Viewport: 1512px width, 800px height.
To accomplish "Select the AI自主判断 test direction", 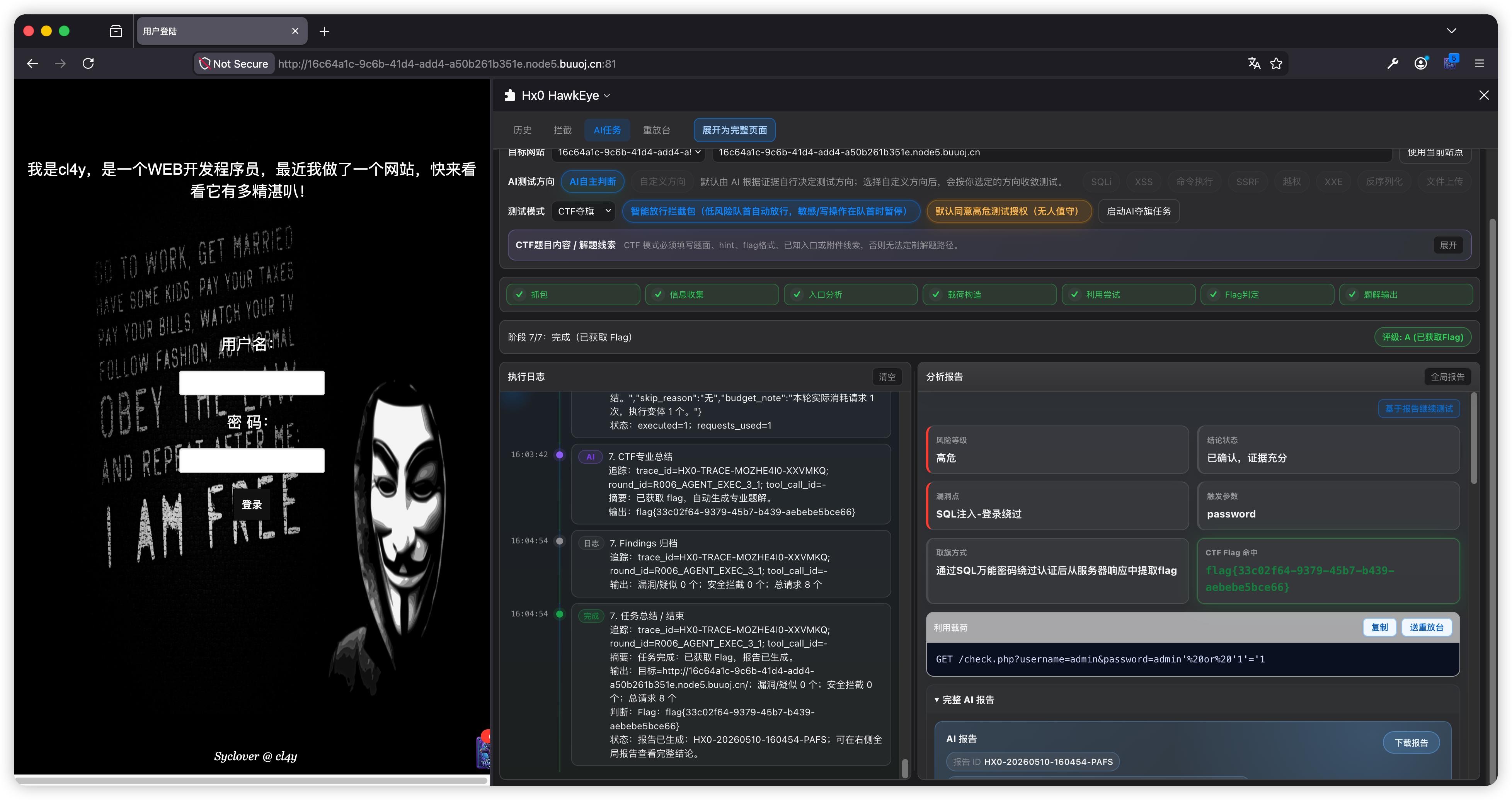I will (x=592, y=182).
